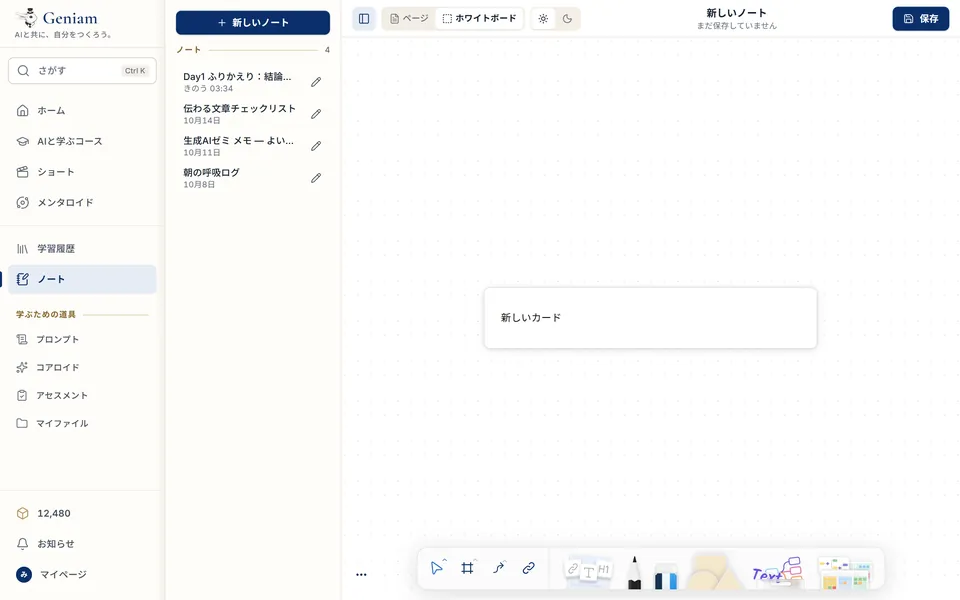Click the 保存 button
Screen dimensions: 960x600
(x=921, y=18)
